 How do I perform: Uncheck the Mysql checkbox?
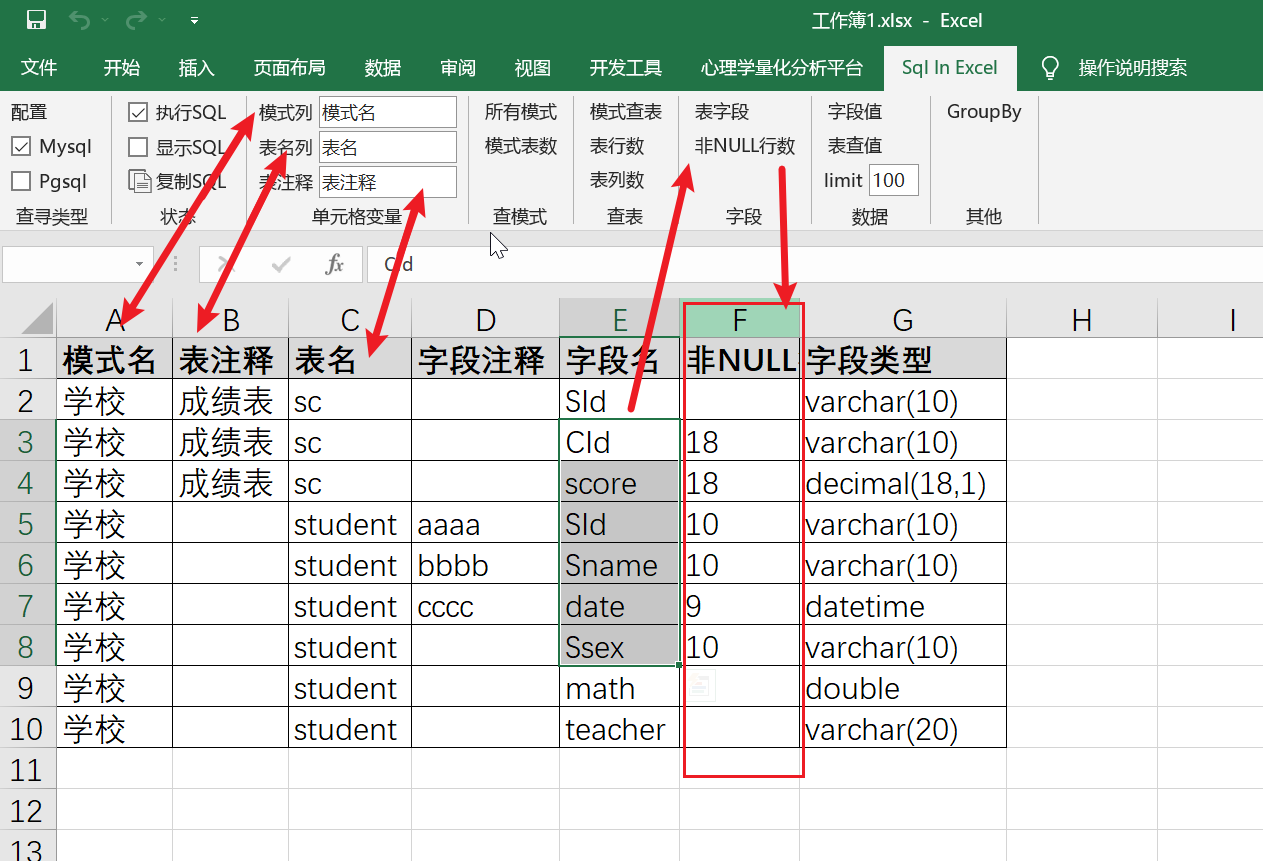coord(23,146)
